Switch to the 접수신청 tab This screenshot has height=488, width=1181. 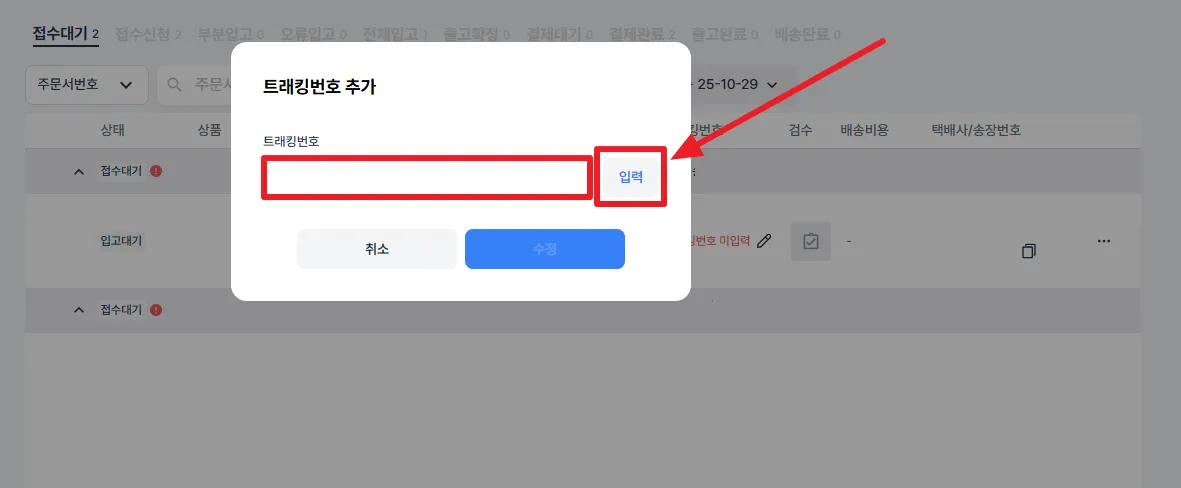148,34
